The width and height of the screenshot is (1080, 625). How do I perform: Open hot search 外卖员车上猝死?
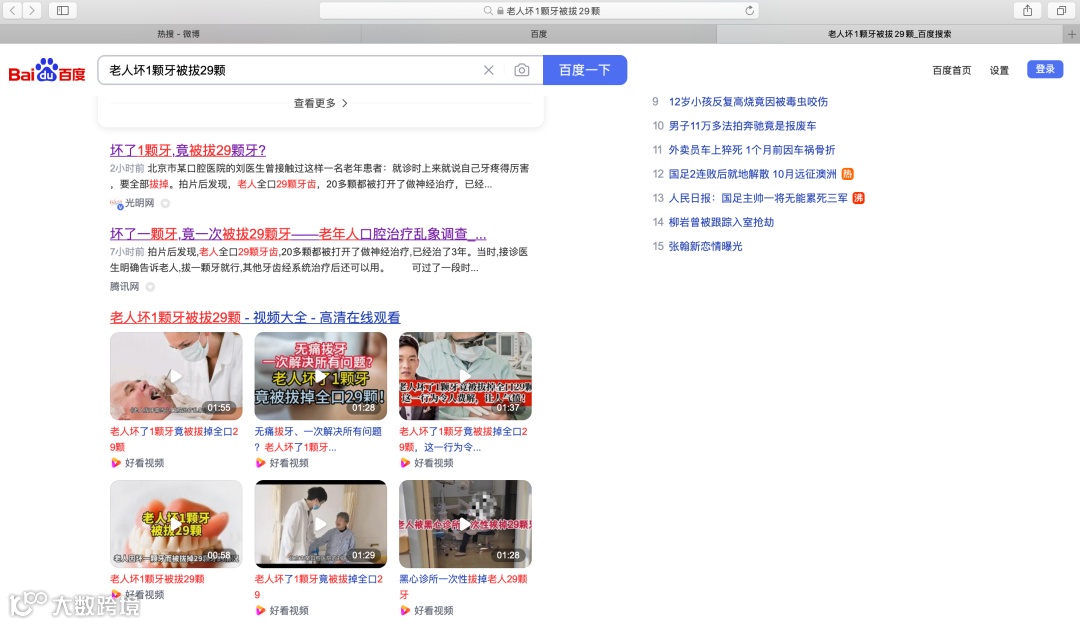point(751,150)
